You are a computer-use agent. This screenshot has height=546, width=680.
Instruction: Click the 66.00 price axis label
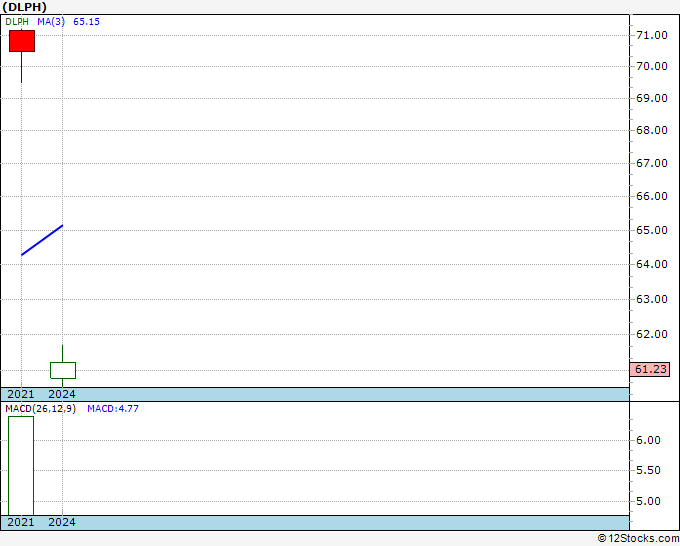[651, 196]
